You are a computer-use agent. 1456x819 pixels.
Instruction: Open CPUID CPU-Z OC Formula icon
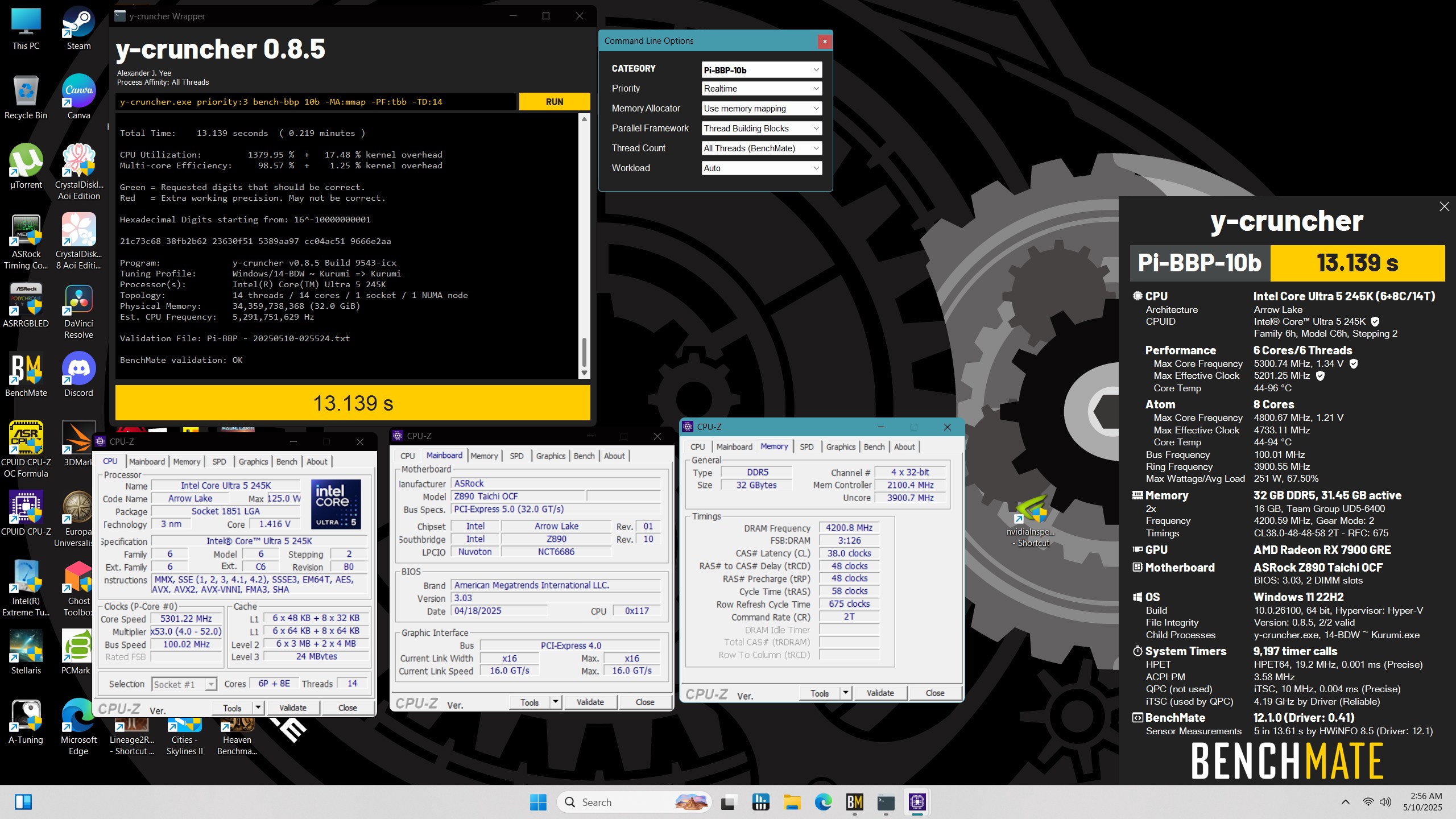tap(26, 450)
